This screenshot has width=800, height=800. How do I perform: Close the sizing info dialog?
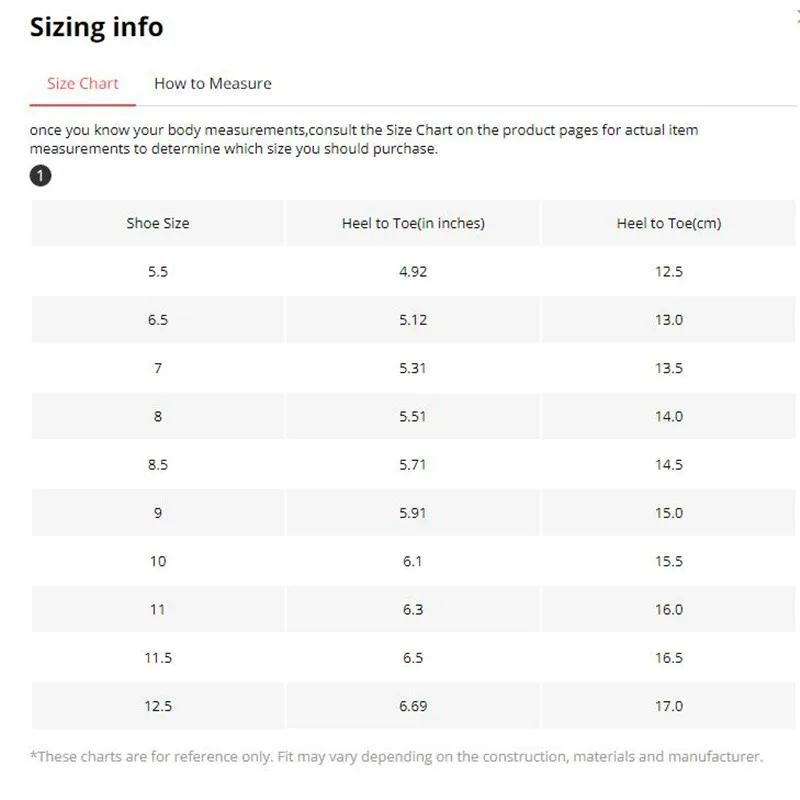coord(797,17)
